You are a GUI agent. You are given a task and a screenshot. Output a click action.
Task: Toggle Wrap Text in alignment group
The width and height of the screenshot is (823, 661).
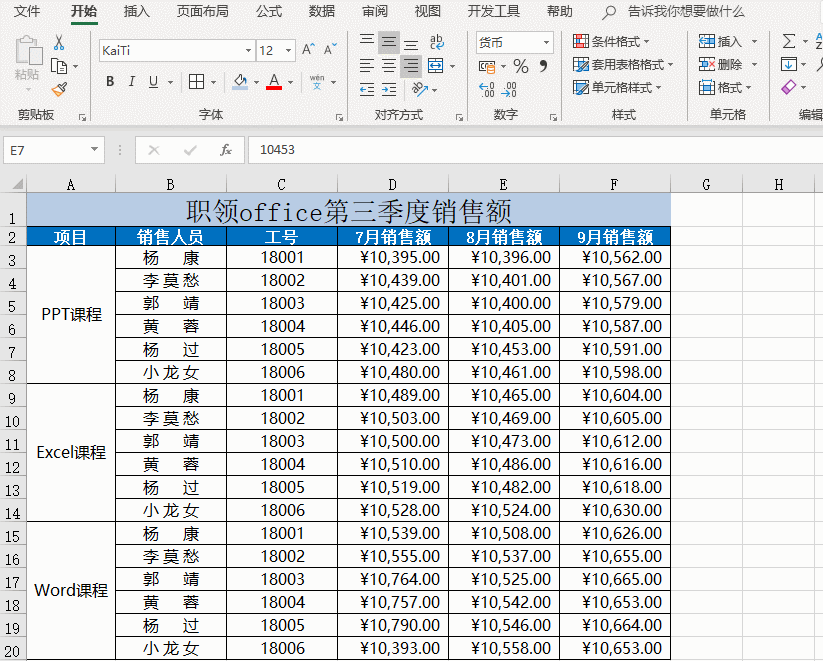(437, 43)
